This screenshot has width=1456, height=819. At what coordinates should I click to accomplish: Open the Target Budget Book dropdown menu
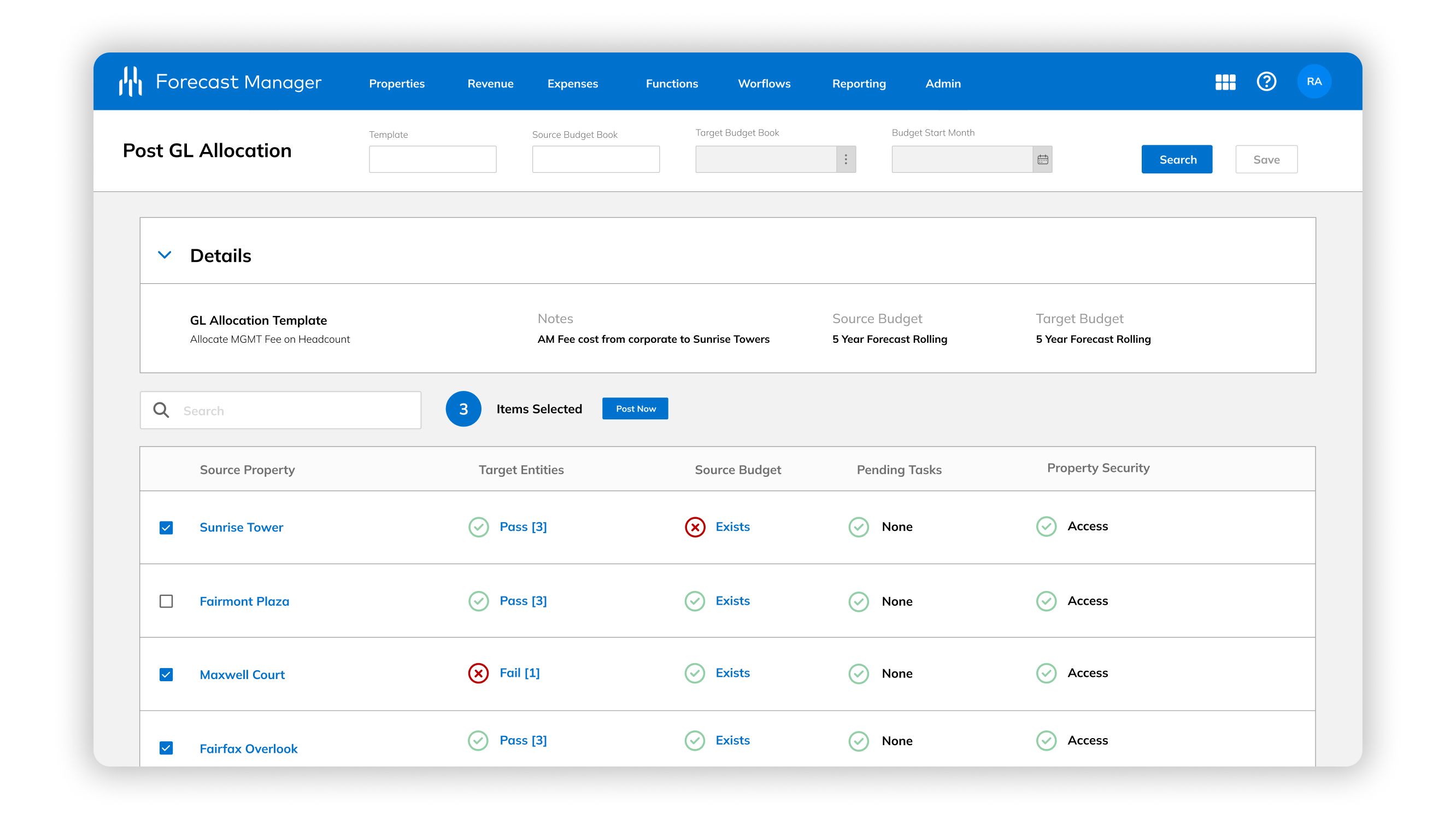pos(846,160)
